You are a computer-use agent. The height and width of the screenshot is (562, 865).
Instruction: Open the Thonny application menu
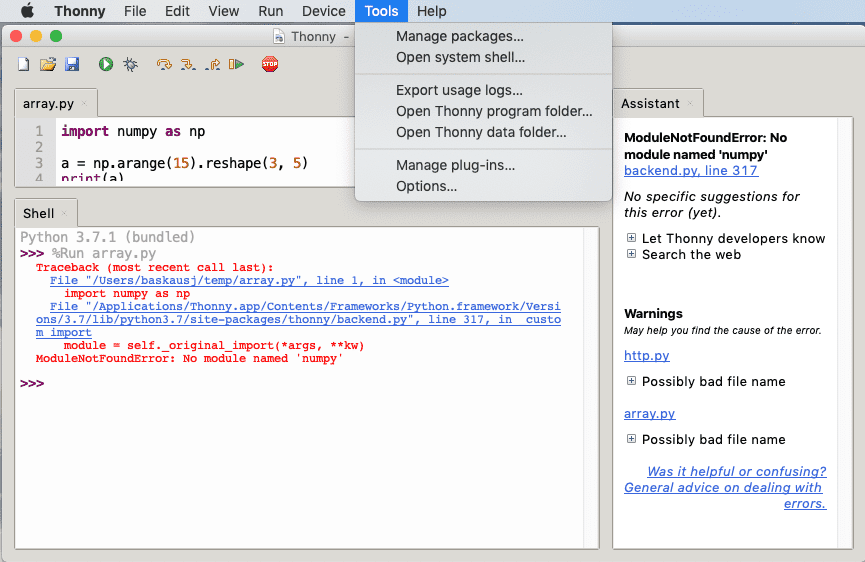79,11
